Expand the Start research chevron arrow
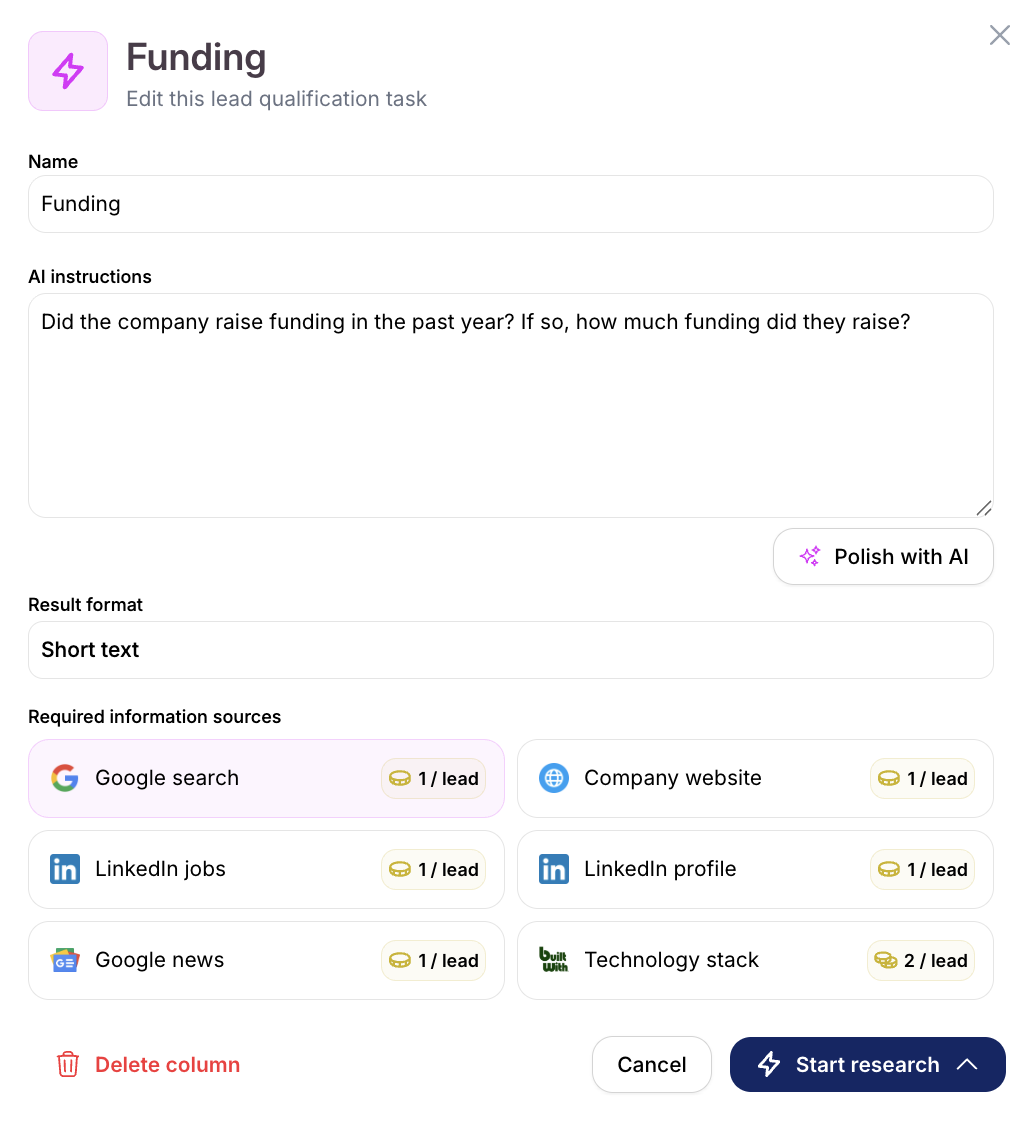Screen dimensions: 1033x1124 [x=967, y=1064]
